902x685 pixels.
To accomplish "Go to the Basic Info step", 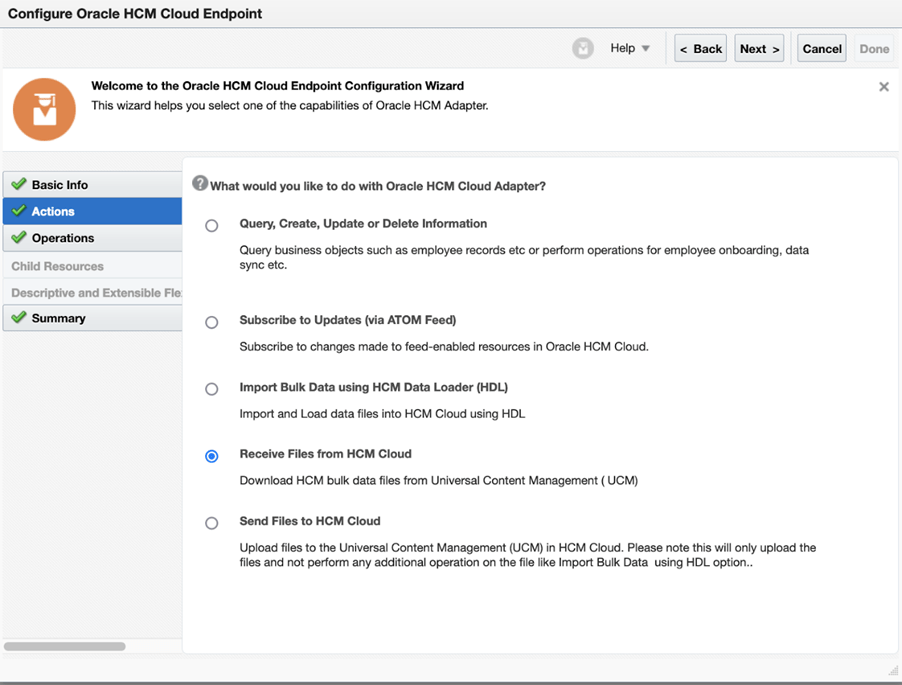I will pyautogui.click(x=60, y=185).
